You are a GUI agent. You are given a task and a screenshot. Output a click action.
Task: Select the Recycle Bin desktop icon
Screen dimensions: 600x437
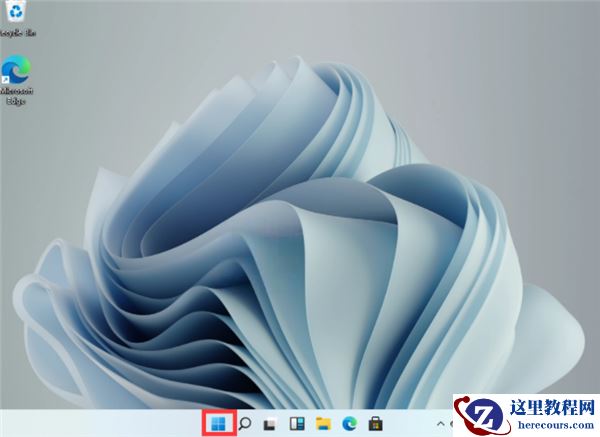coord(17,18)
